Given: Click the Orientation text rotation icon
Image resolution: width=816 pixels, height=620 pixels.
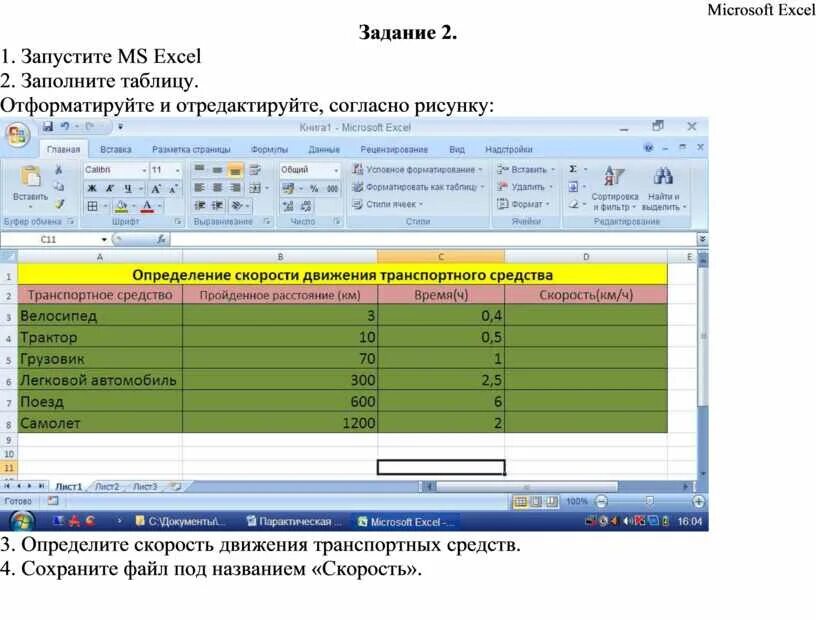Looking at the screenshot, I should point(237,206).
